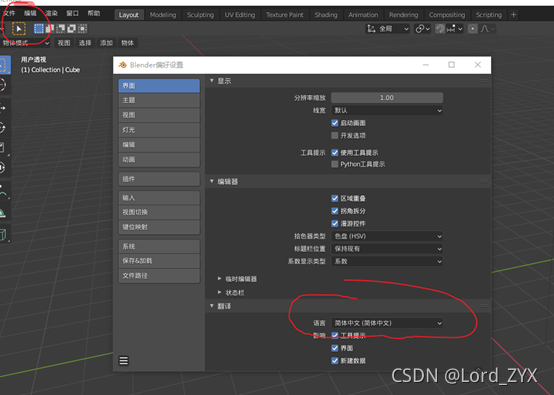Open the 渲染 top menu
This screenshot has height=395, width=554.
pos(52,13)
